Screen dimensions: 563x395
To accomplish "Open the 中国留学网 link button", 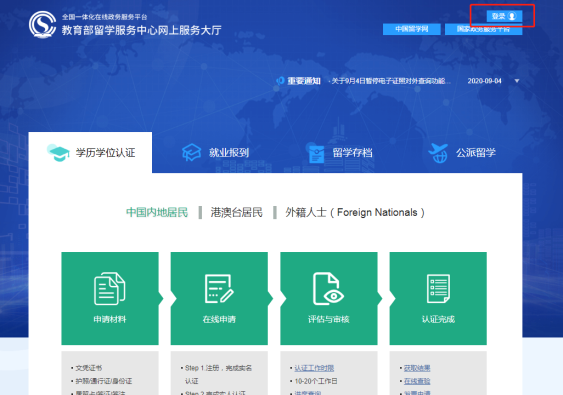I will tap(411, 29).
